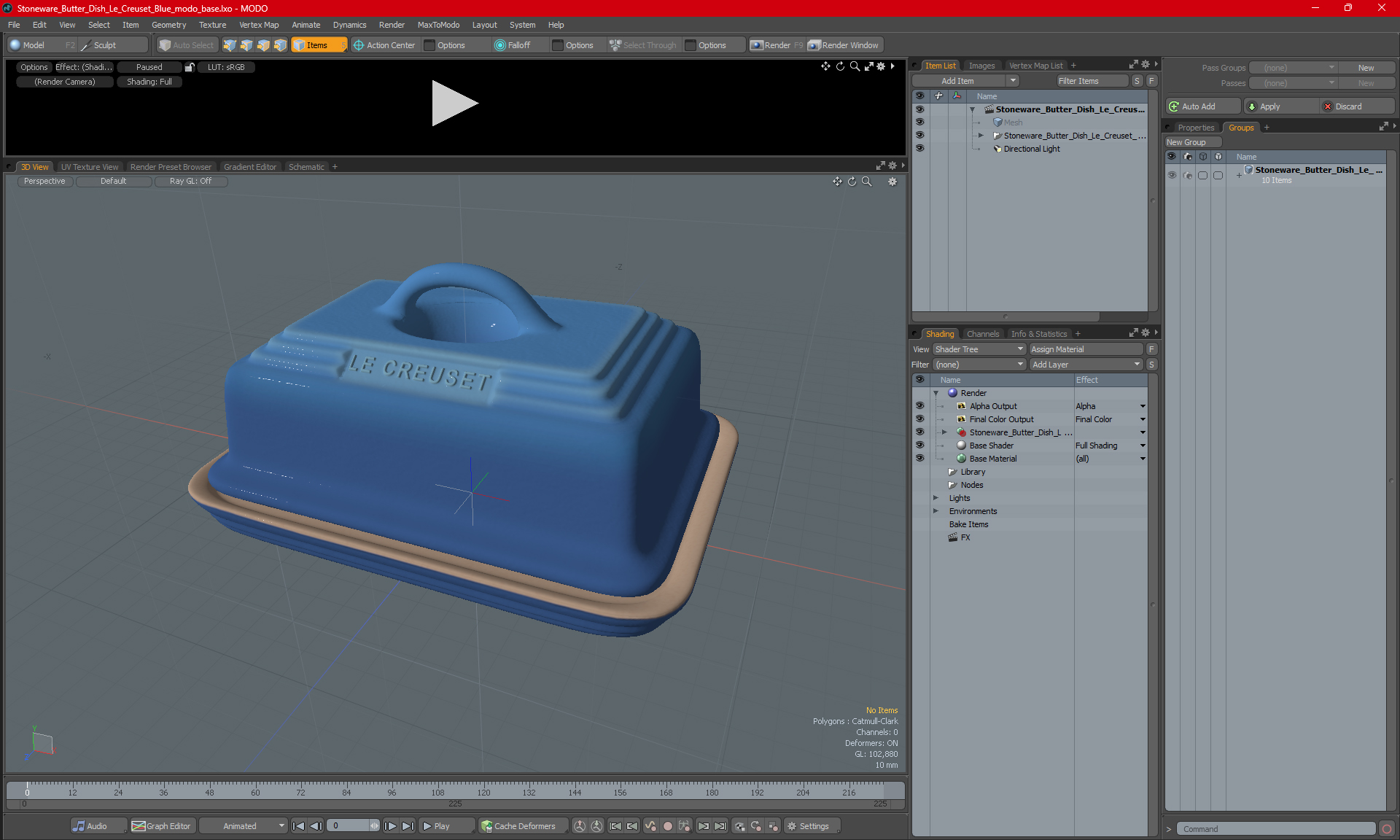This screenshot has height=840, width=1400.
Task: Maximize the 3D viewport panel
Action: (x=880, y=166)
